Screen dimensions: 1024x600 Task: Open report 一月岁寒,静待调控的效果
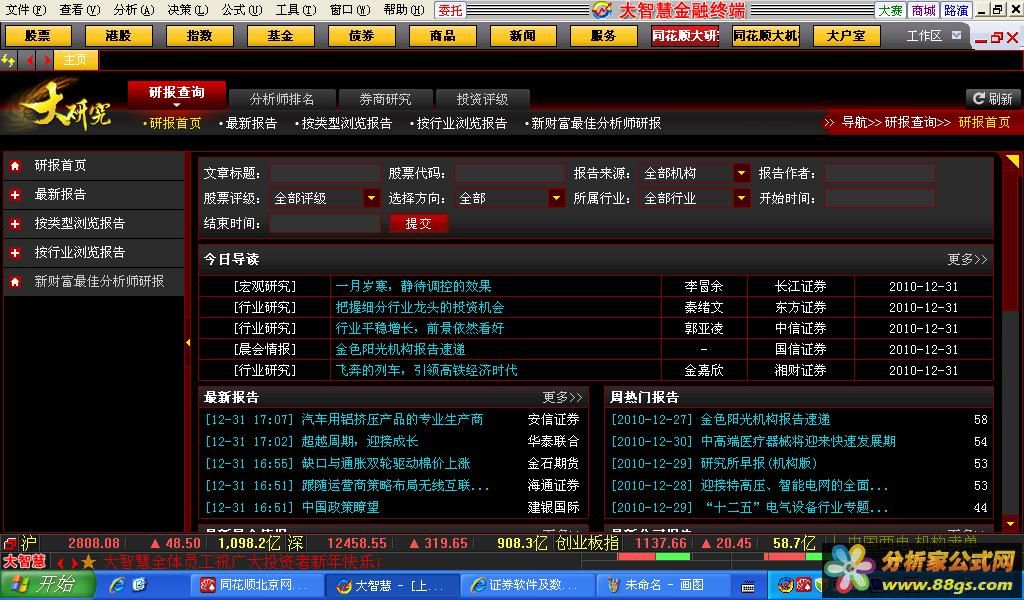(413, 286)
